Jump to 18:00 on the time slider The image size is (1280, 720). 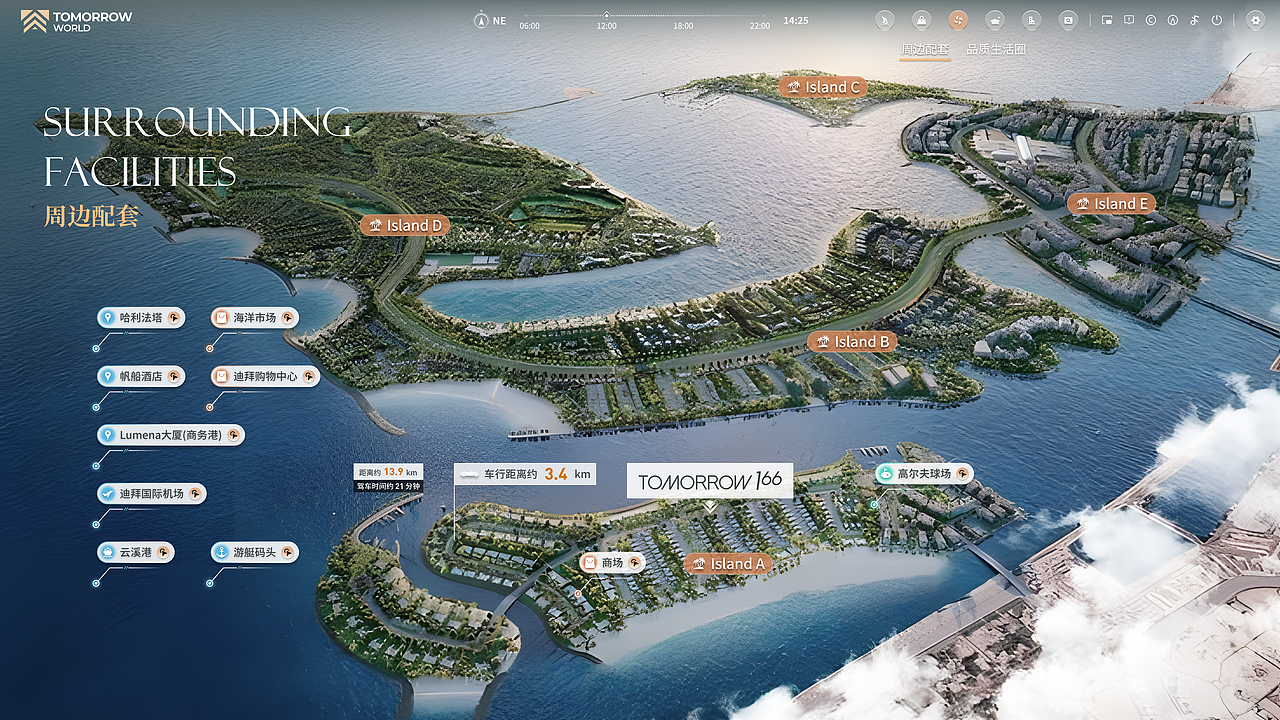click(x=683, y=26)
